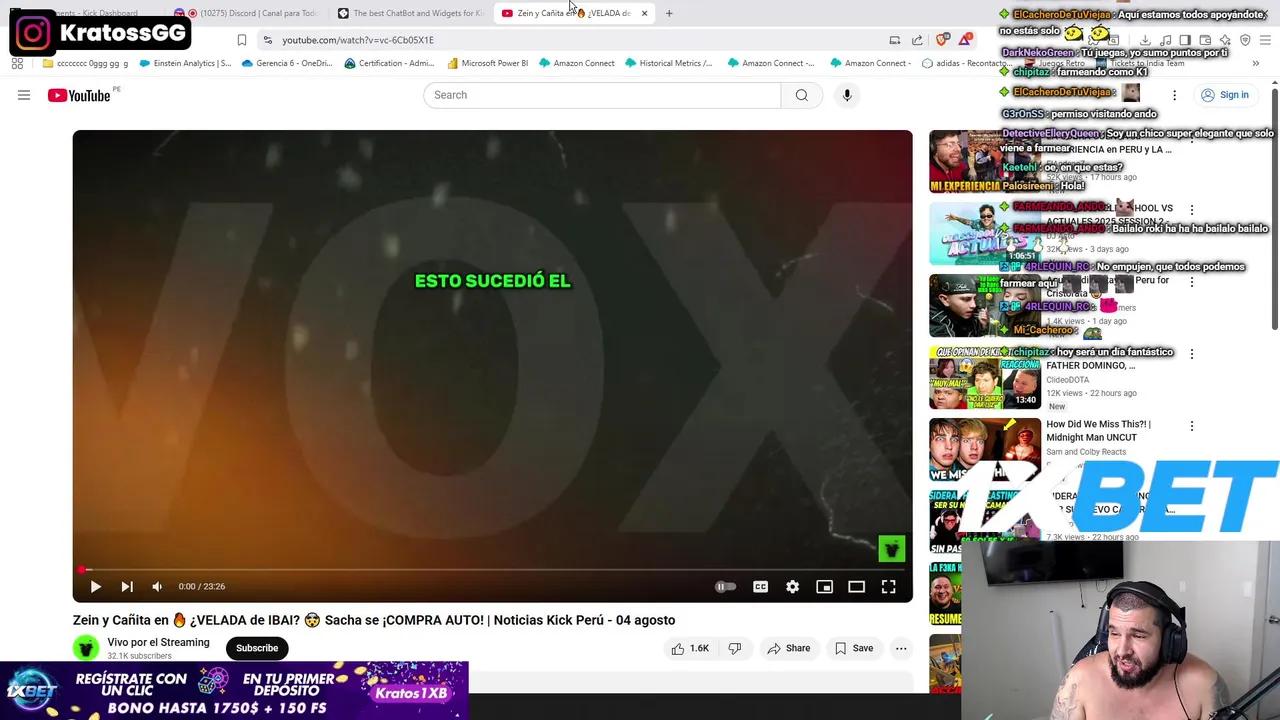
Task: Go to the YouTube home logo
Action: pyautogui.click(x=79, y=95)
